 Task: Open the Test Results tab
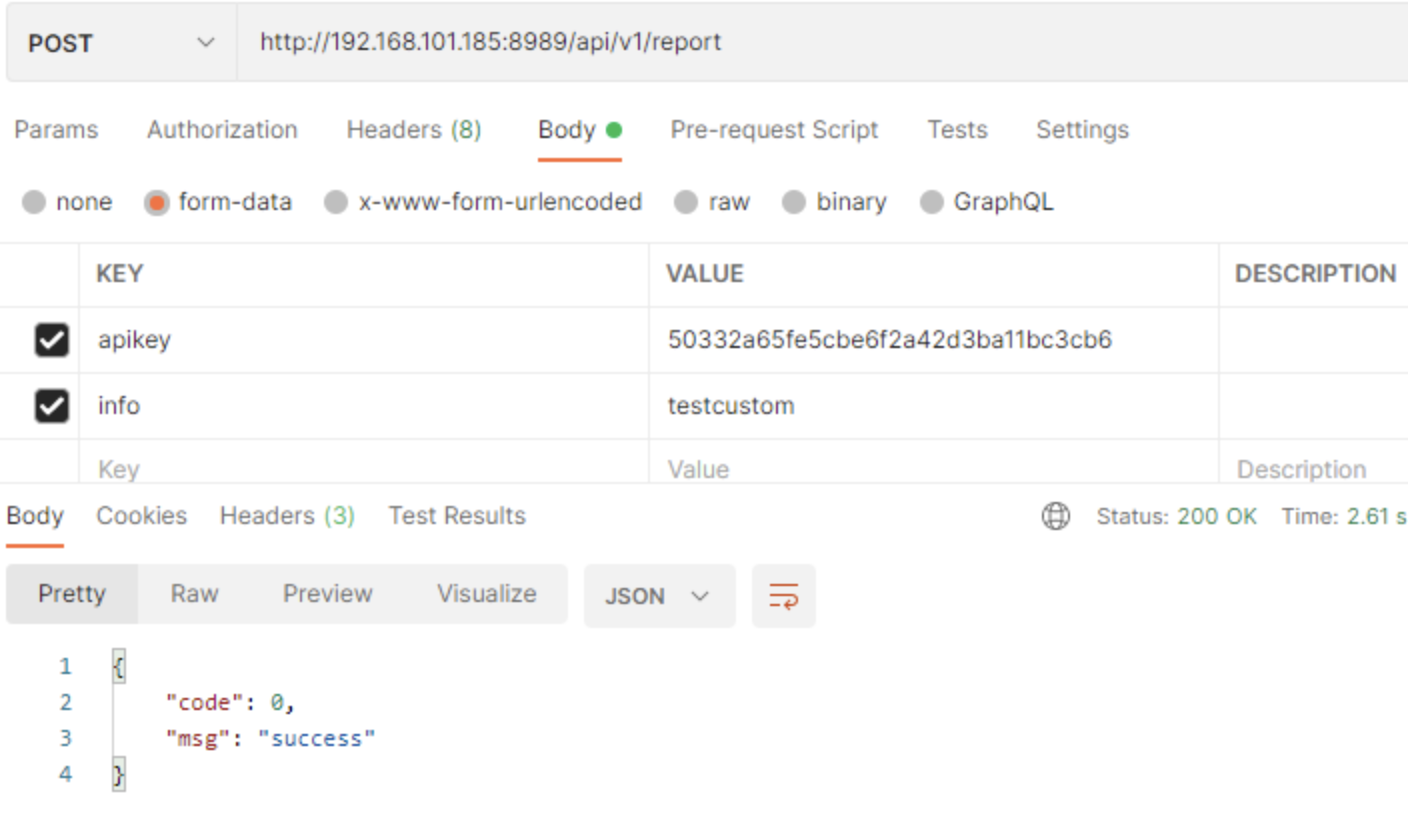[457, 516]
